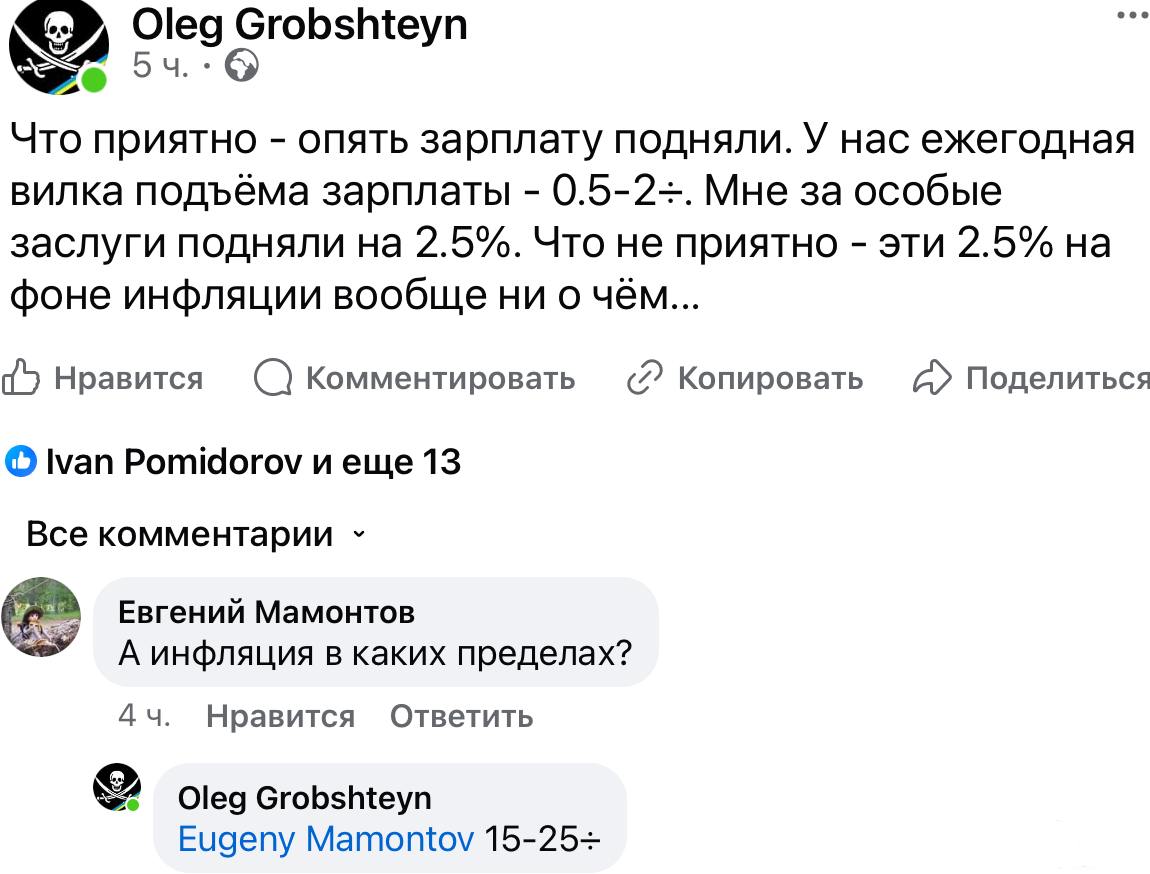Expand the Все комментарии sorting dropdown
1150x874 pixels.
[x=196, y=534]
